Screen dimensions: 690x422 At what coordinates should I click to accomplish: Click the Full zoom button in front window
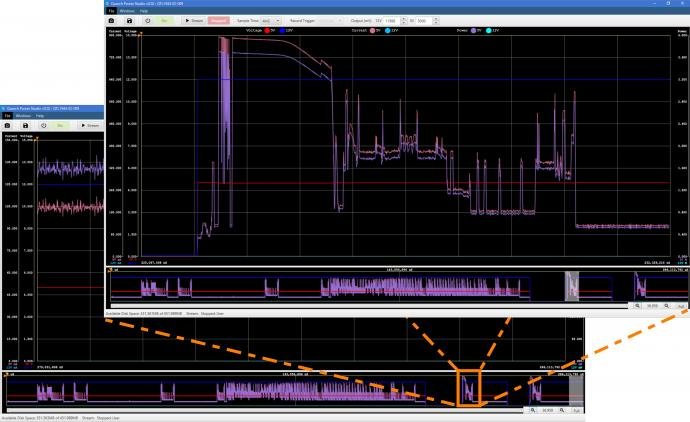(x=681, y=305)
